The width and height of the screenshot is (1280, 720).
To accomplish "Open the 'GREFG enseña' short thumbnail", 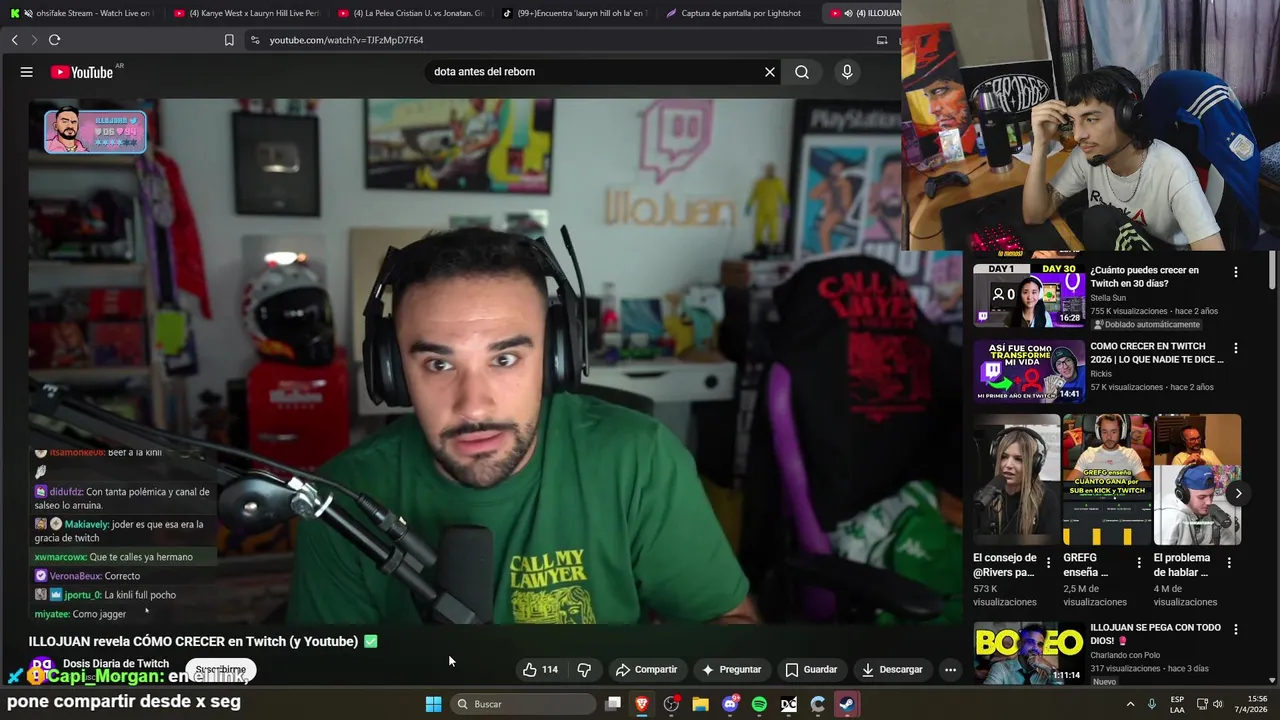I will point(1107,480).
